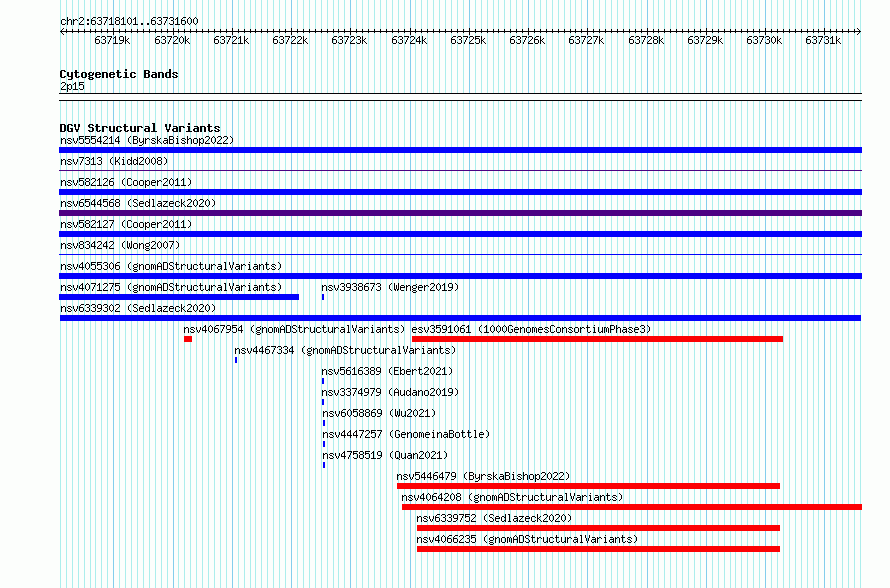The width and height of the screenshot is (890, 588).
Task: Open esv3591061 (1000GenomesConsortiumPhase3) label
Action: coord(531,329)
